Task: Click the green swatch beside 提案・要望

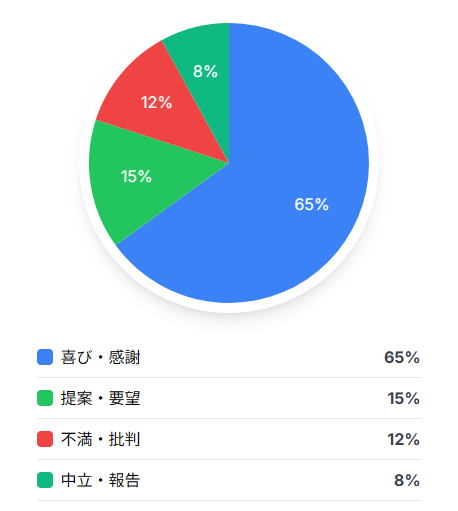Action: 45,398
